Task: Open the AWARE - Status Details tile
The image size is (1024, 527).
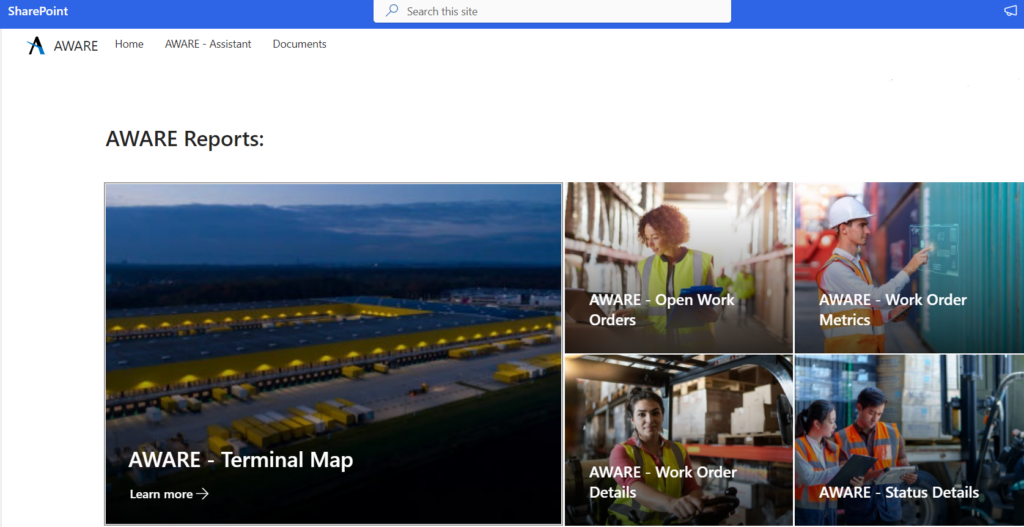Action: [x=909, y=440]
